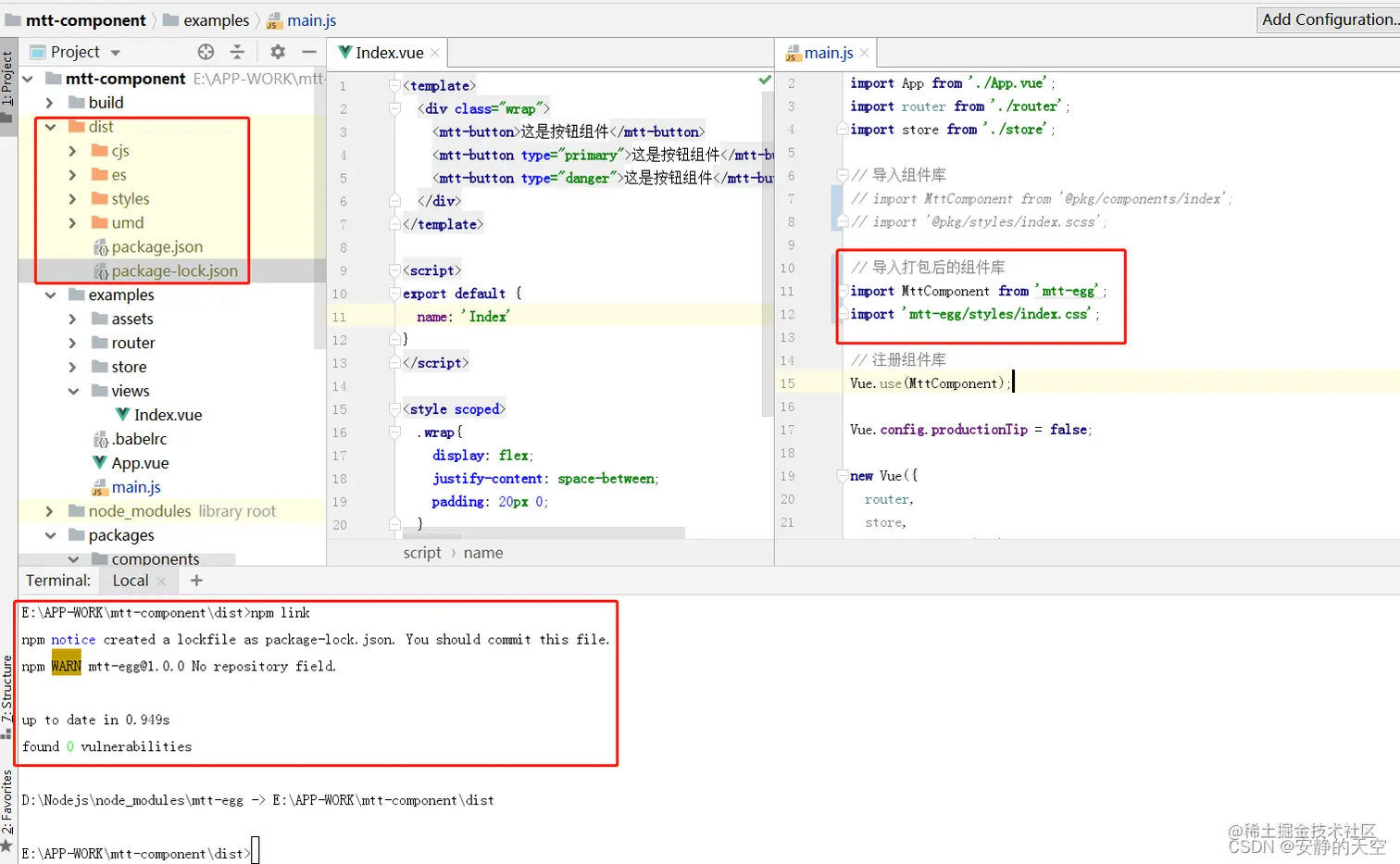Close the Local terminal tab
The width and height of the screenshot is (1400, 864).
point(162,581)
